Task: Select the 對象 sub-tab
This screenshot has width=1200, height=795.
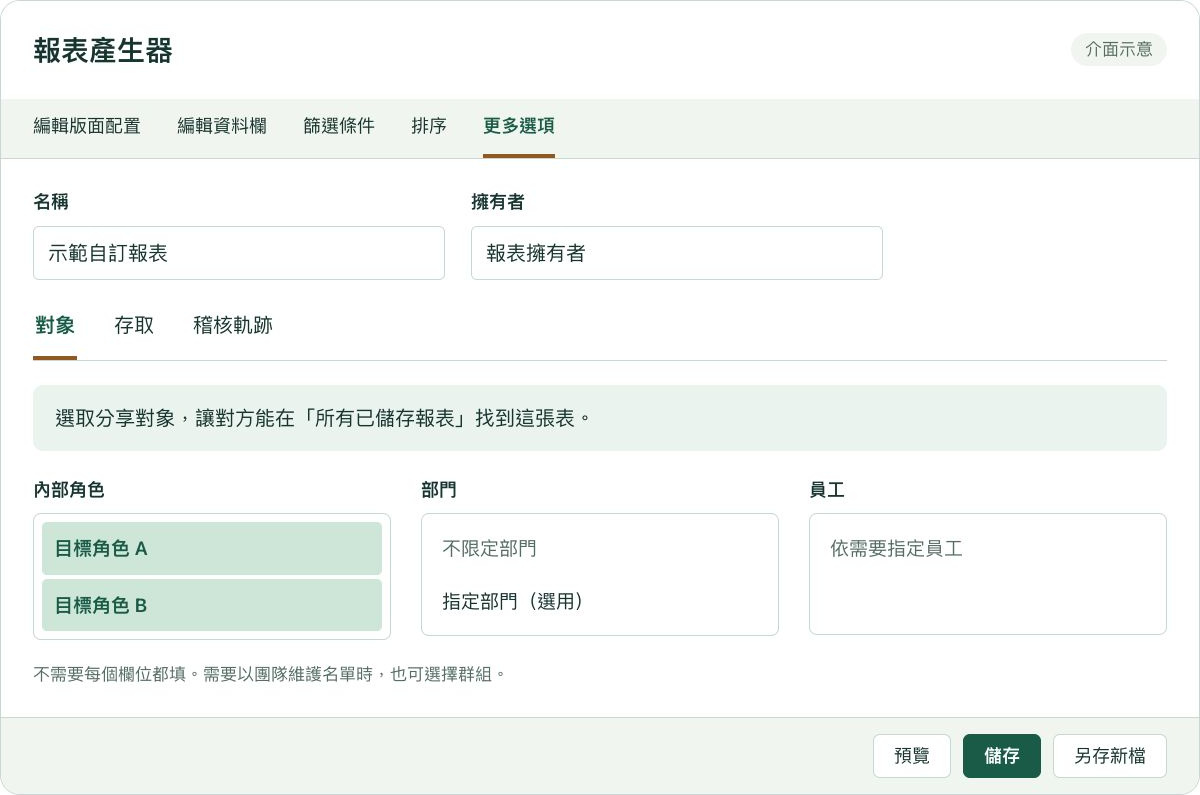Action: [x=55, y=326]
